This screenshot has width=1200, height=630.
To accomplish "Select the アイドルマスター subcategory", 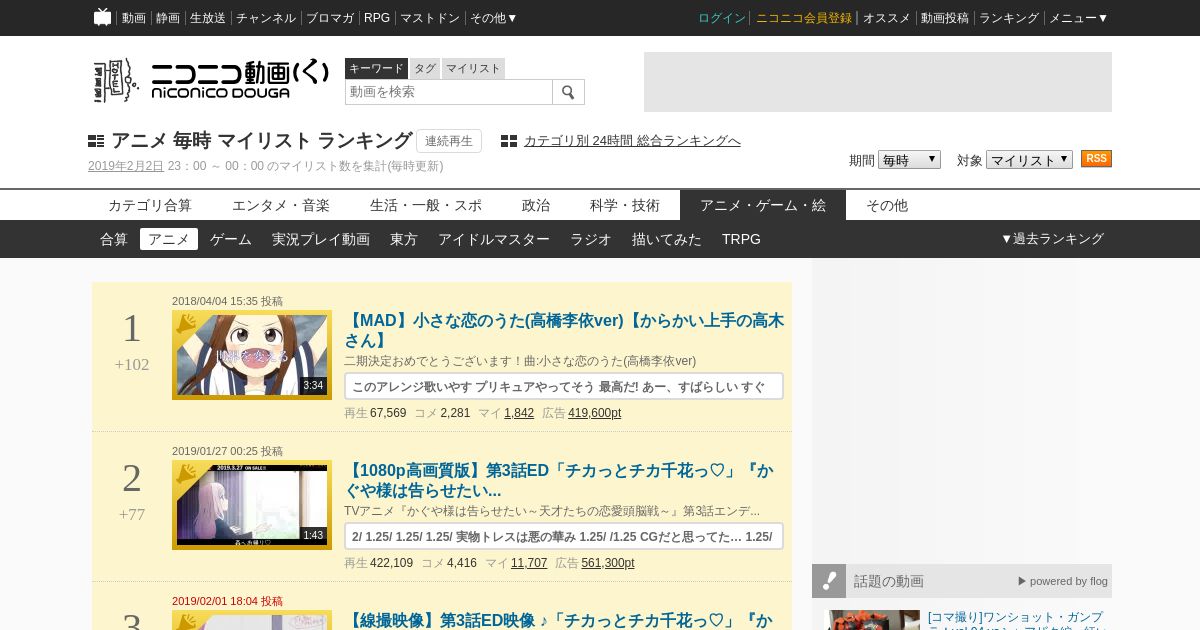I will click(494, 239).
